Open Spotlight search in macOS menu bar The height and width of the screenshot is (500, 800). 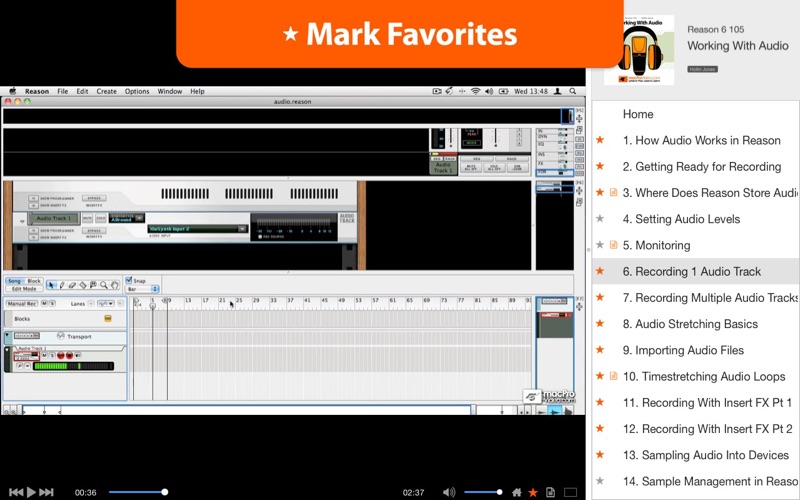pyautogui.click(x=573, y=91)
